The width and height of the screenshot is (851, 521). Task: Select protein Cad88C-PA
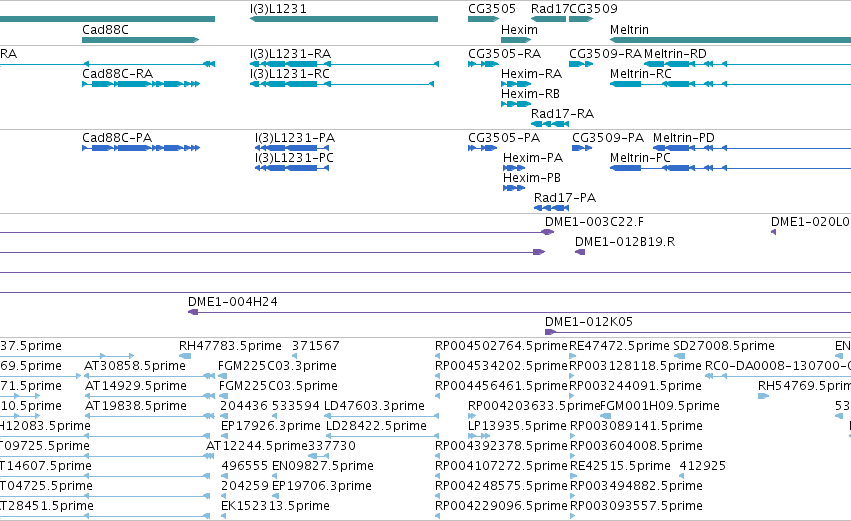tap(141, 148)
